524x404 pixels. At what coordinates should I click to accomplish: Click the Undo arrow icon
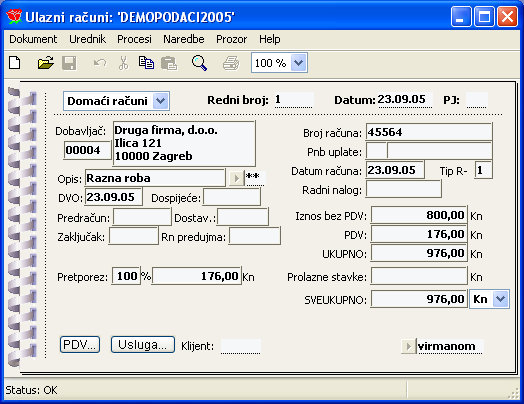[100, 63]
